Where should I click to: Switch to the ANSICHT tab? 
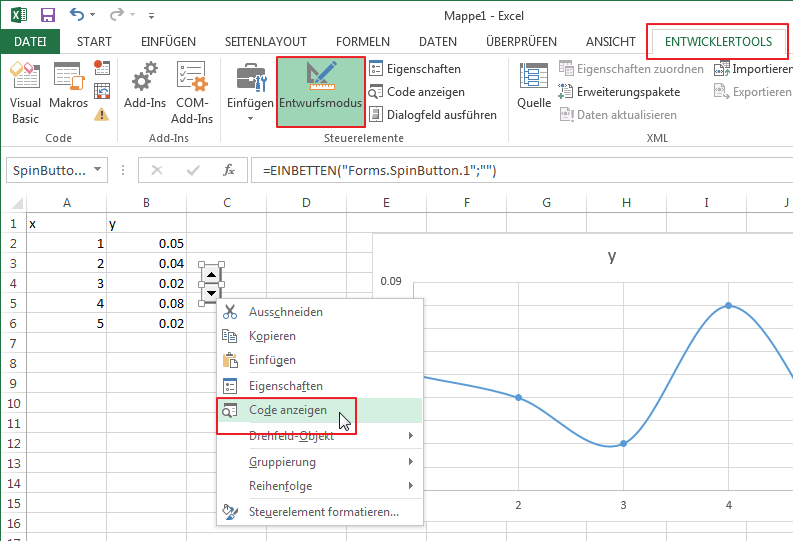pyautogui.click(x=610, y=41)
